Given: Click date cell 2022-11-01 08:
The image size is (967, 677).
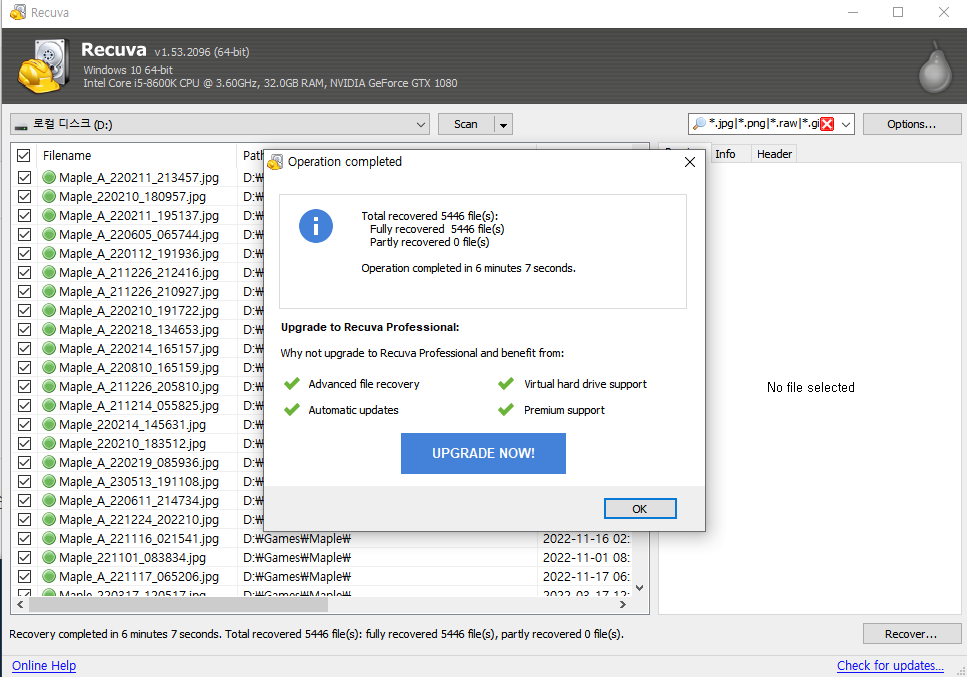Looking at the screenshot, I should coord(586,557).
